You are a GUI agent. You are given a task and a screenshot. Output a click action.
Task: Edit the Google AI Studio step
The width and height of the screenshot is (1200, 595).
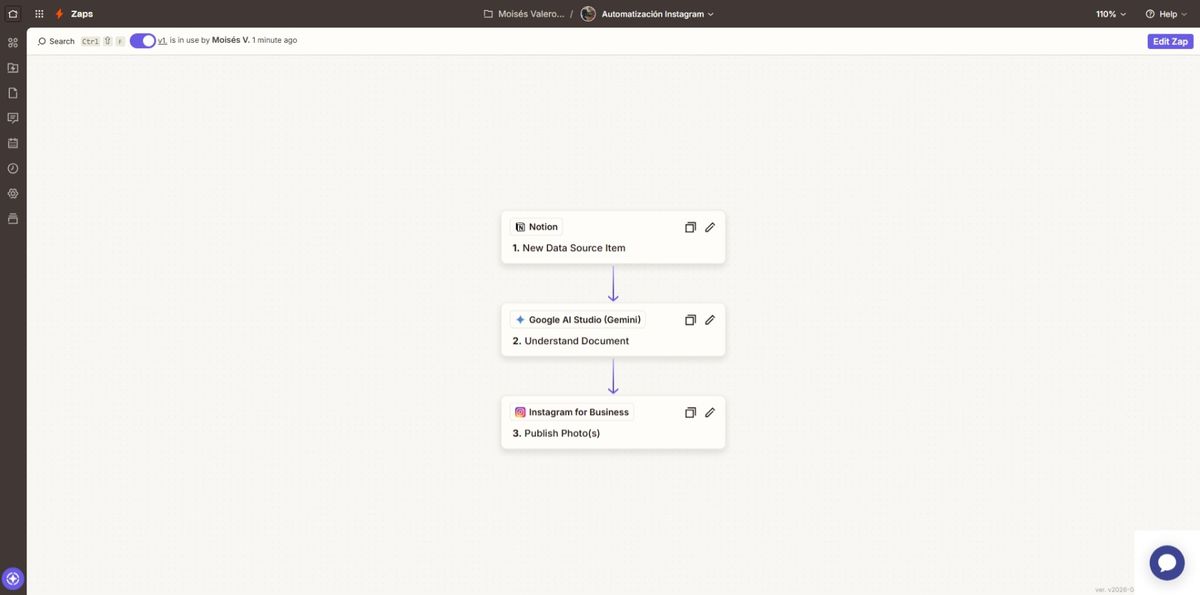tap(710, 320)
